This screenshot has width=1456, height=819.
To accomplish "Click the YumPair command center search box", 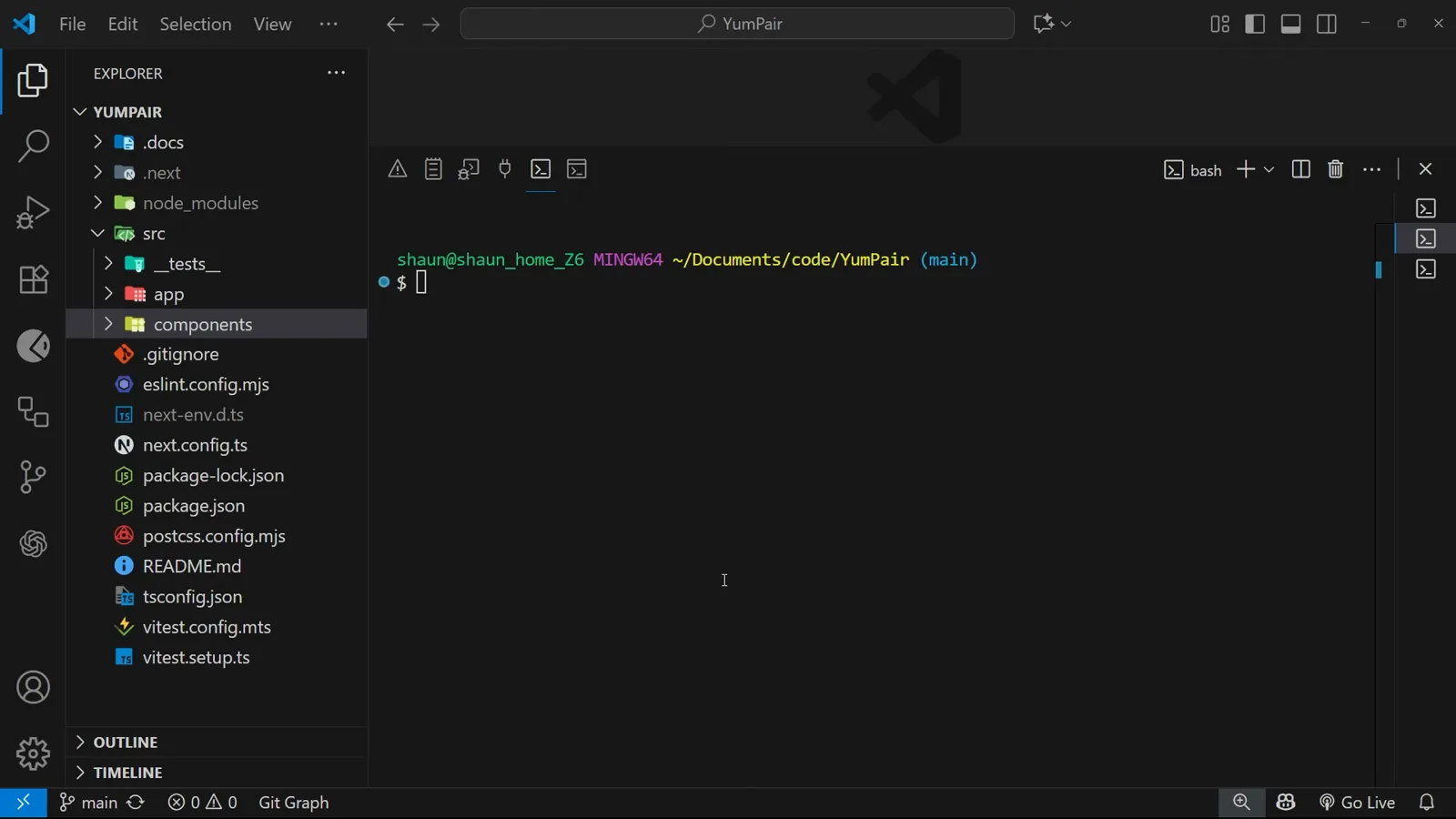I will click(737, 24).
